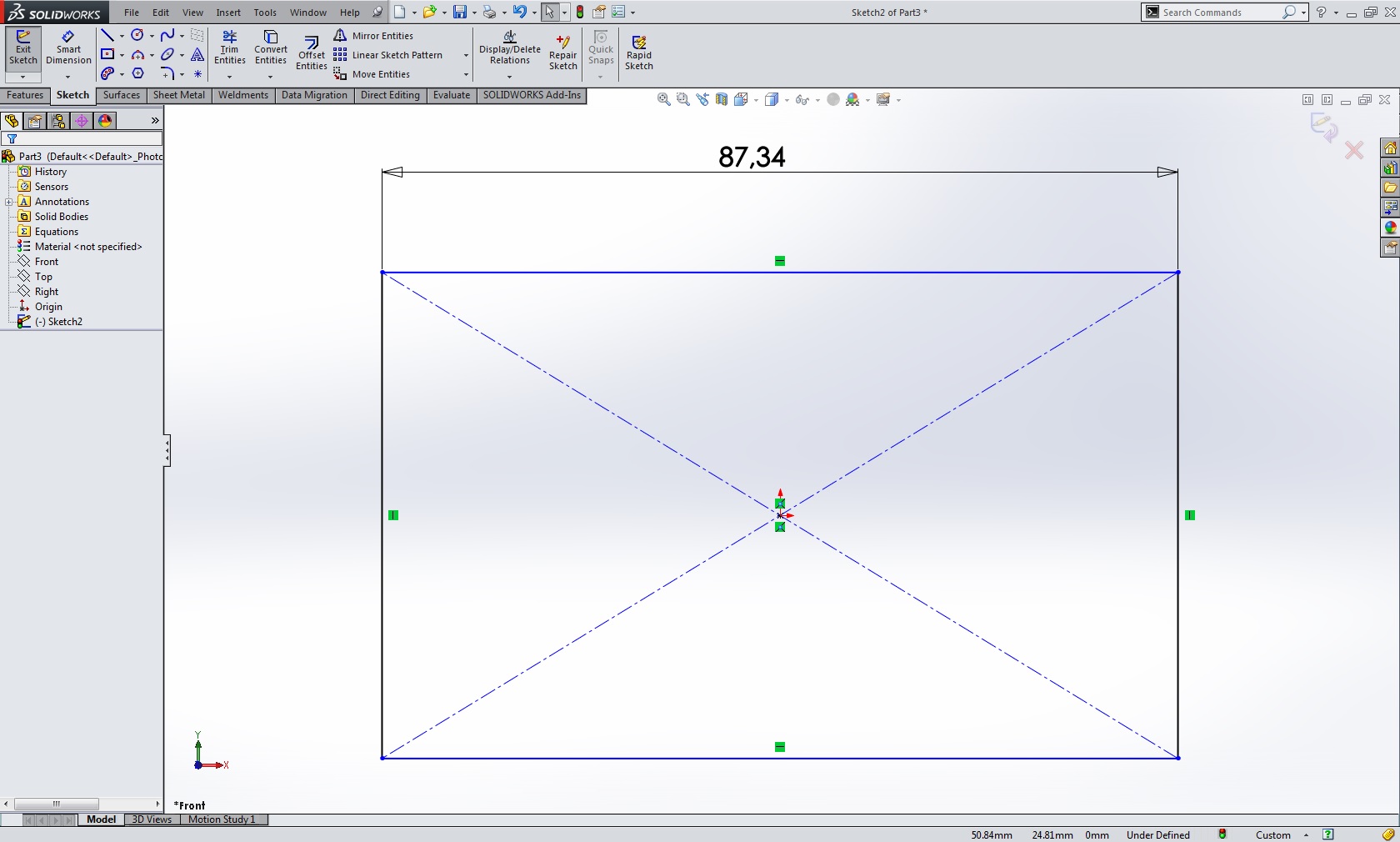Open the Linear Sketch Pattern dropdown arrow
This screenshot has height=842, width=1400.
click(466, 56)
